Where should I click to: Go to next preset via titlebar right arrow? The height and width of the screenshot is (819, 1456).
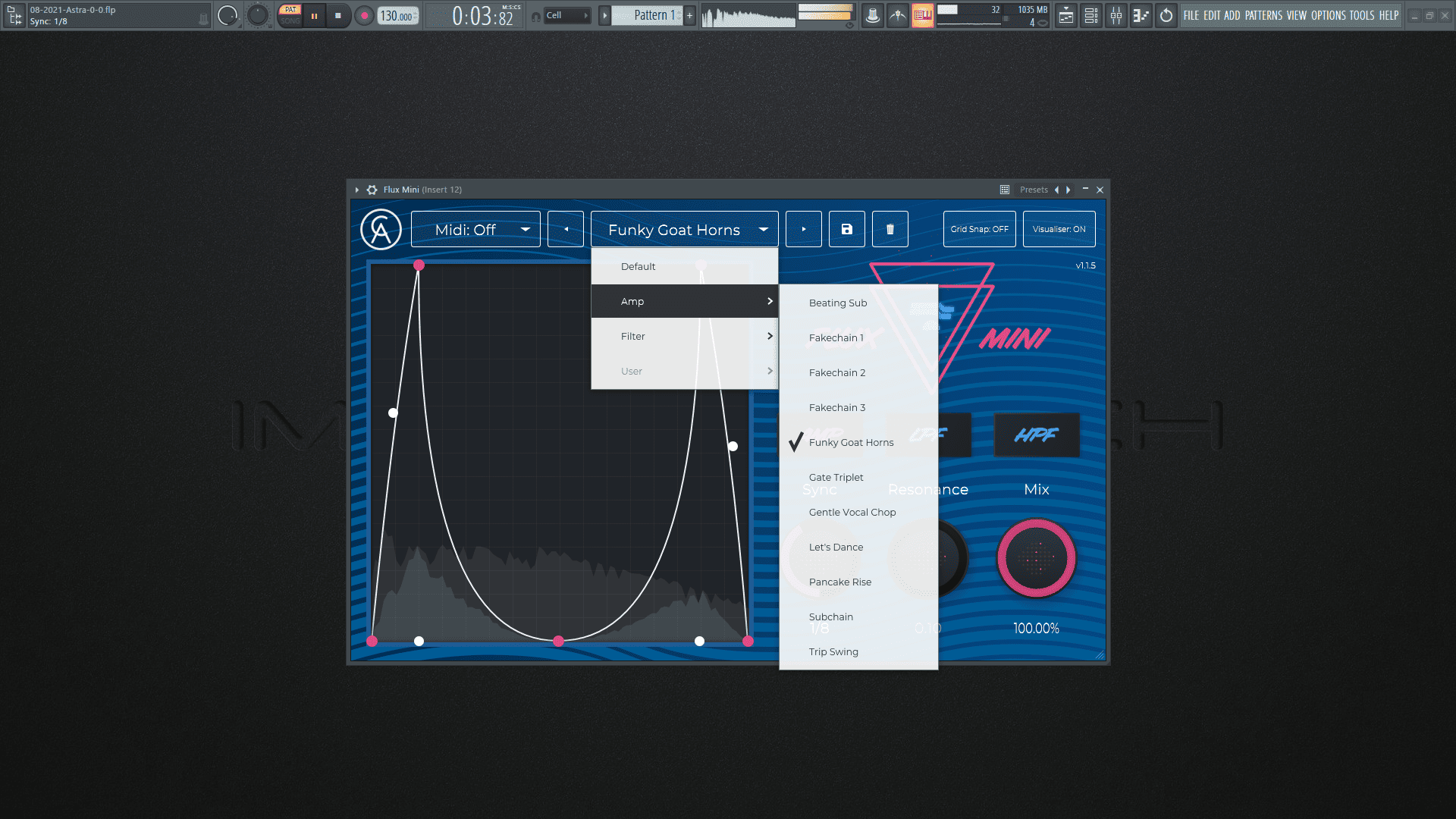1068,190
